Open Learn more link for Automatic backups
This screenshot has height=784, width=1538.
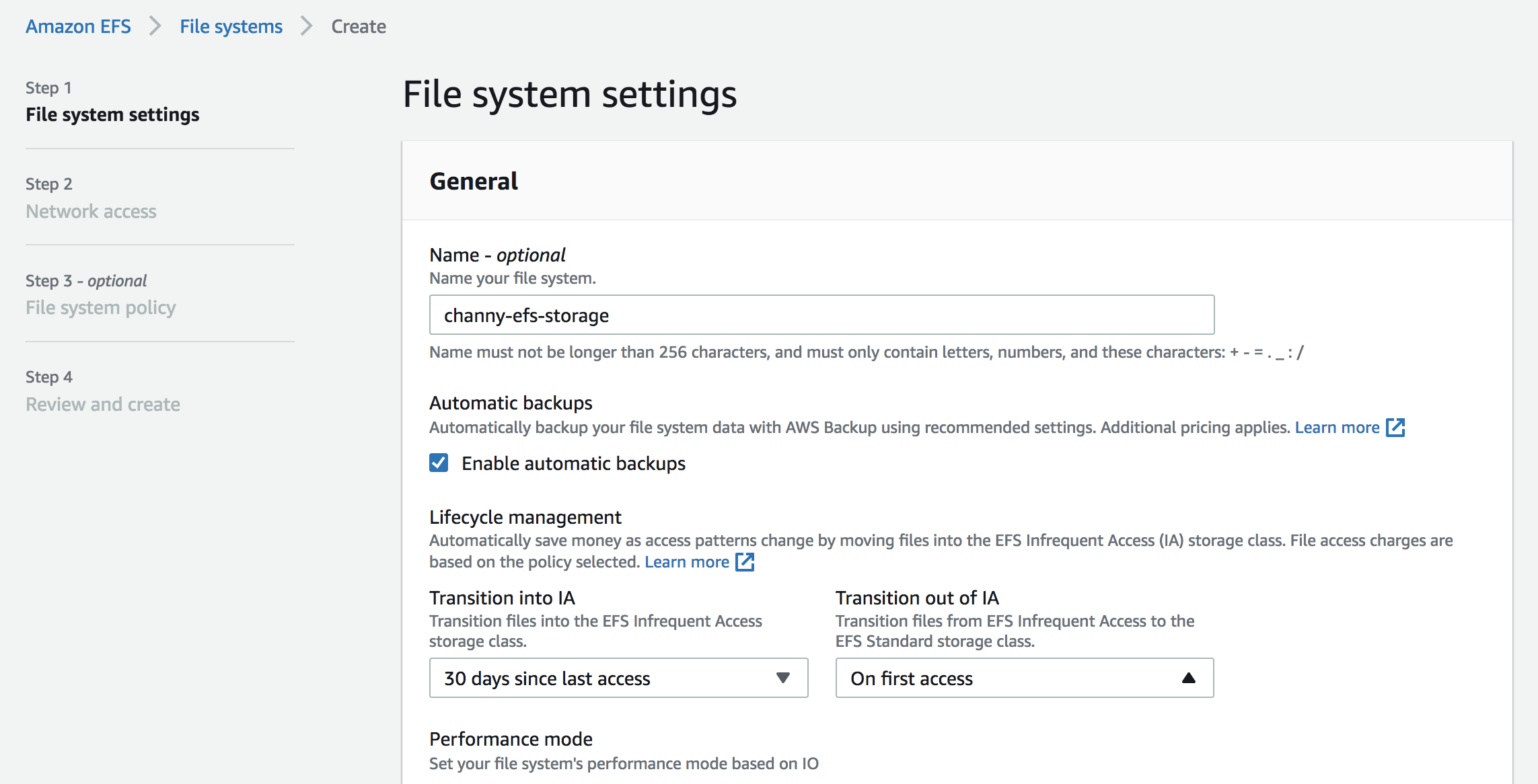coord(1337,428)
